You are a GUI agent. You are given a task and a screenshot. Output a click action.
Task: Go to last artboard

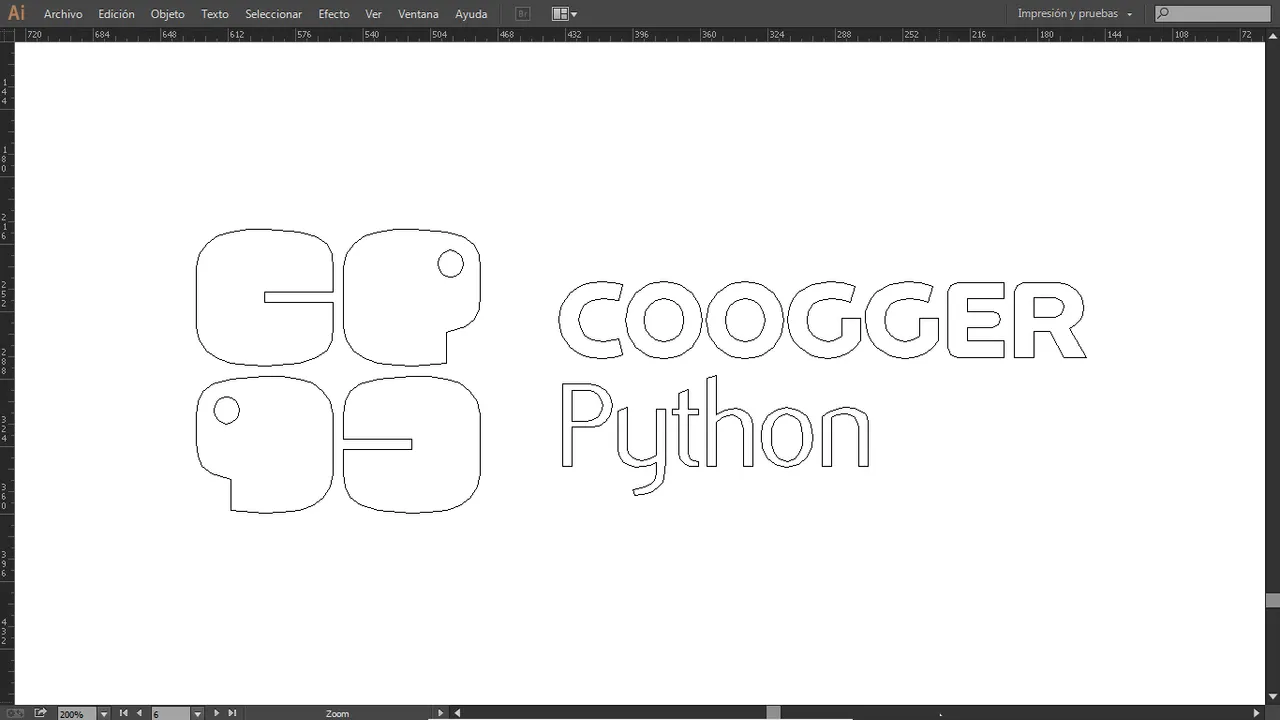[232, 713]
